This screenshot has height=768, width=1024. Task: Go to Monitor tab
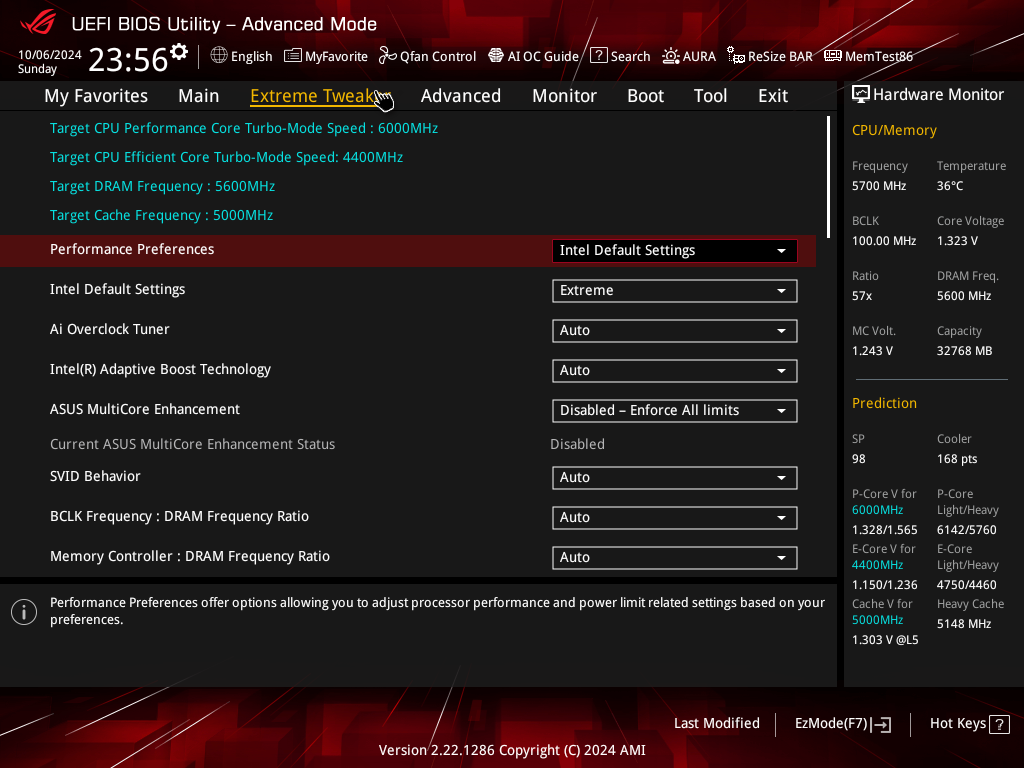click(564, 96)
